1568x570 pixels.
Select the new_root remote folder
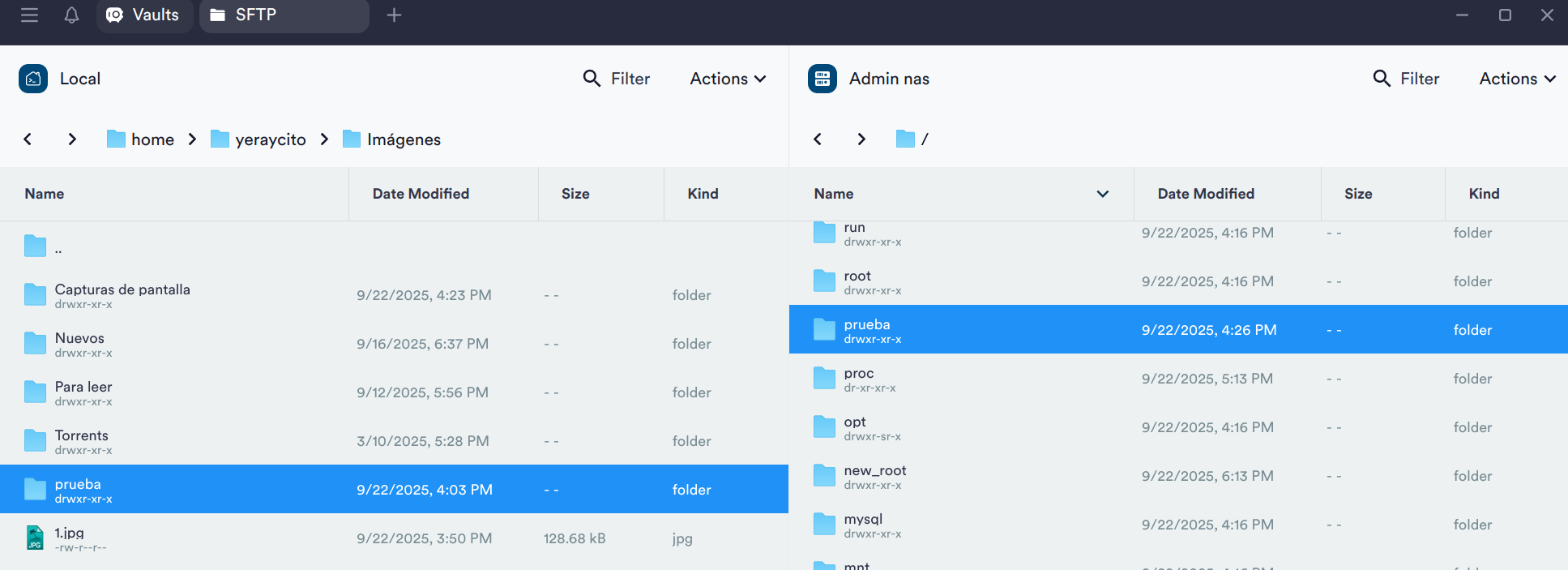[874, 476]
